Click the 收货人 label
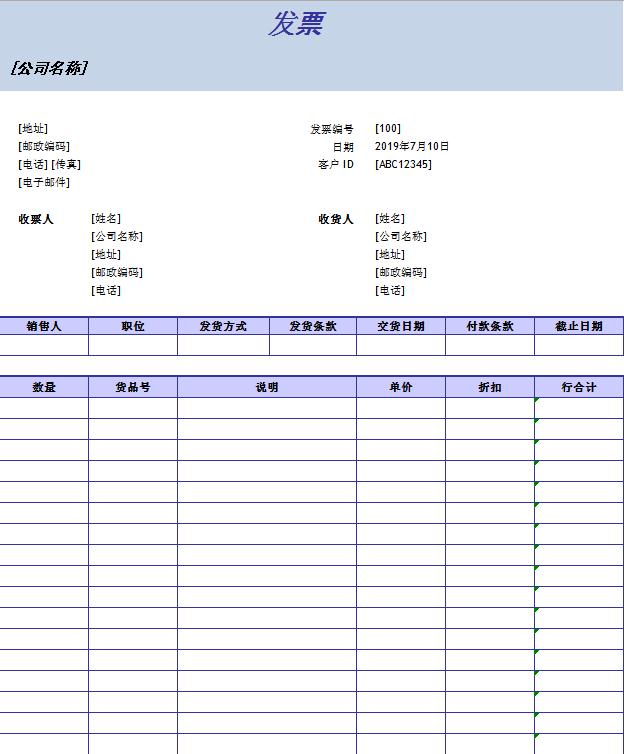 tap(336, 219)
